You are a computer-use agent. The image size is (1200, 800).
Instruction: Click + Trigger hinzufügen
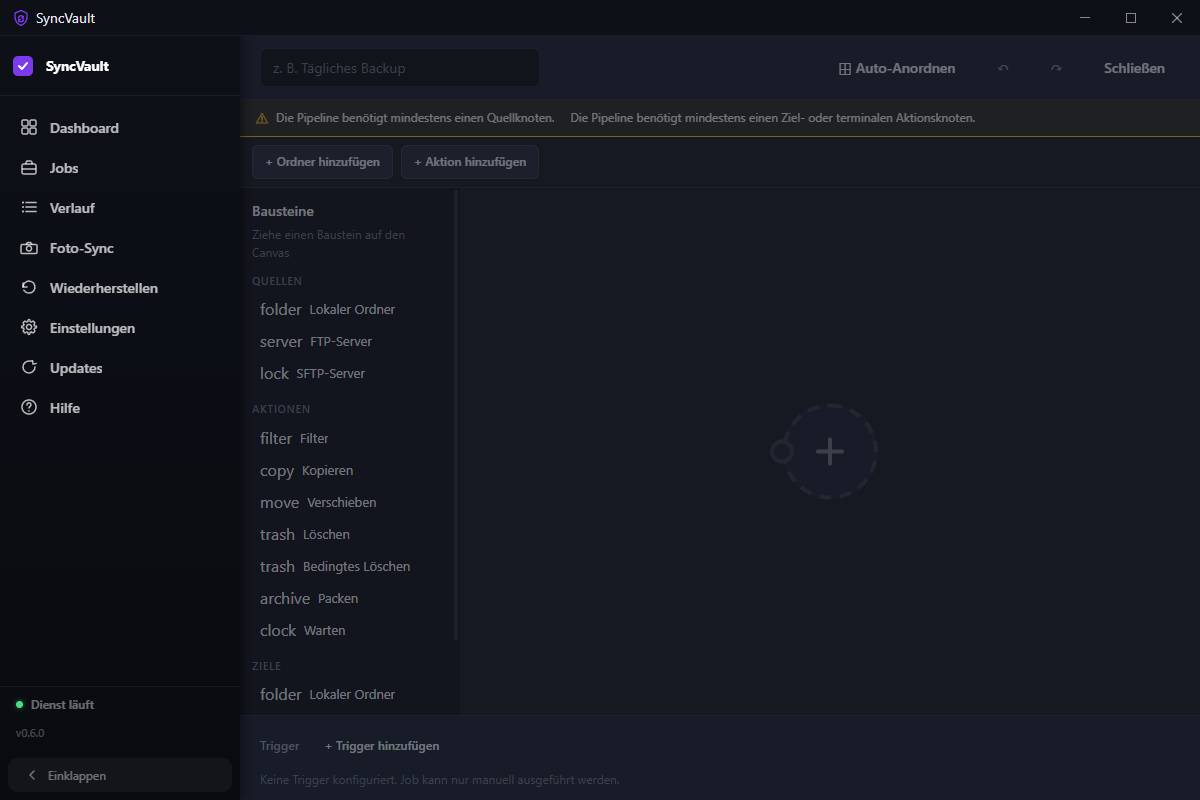[x=382, y=746]
